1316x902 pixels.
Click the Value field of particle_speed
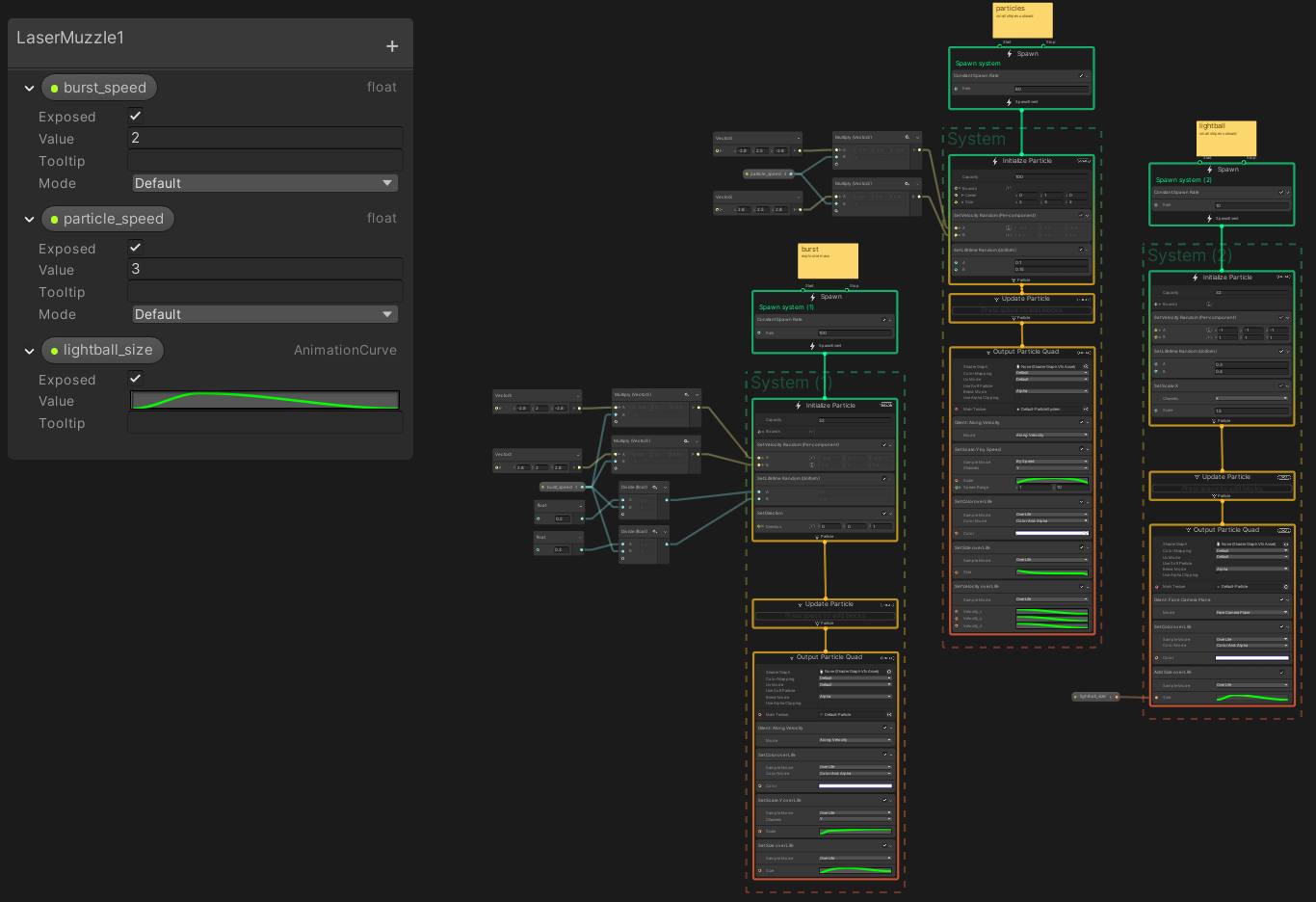point(265,269)
